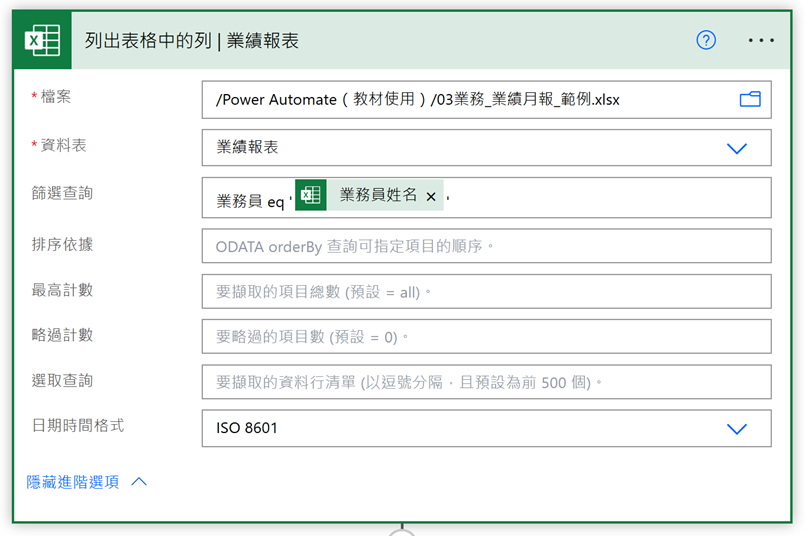805x536 pixels.
Task: Focus the 篩選查詢 filter query field
Action: click(x=486, y=198)
